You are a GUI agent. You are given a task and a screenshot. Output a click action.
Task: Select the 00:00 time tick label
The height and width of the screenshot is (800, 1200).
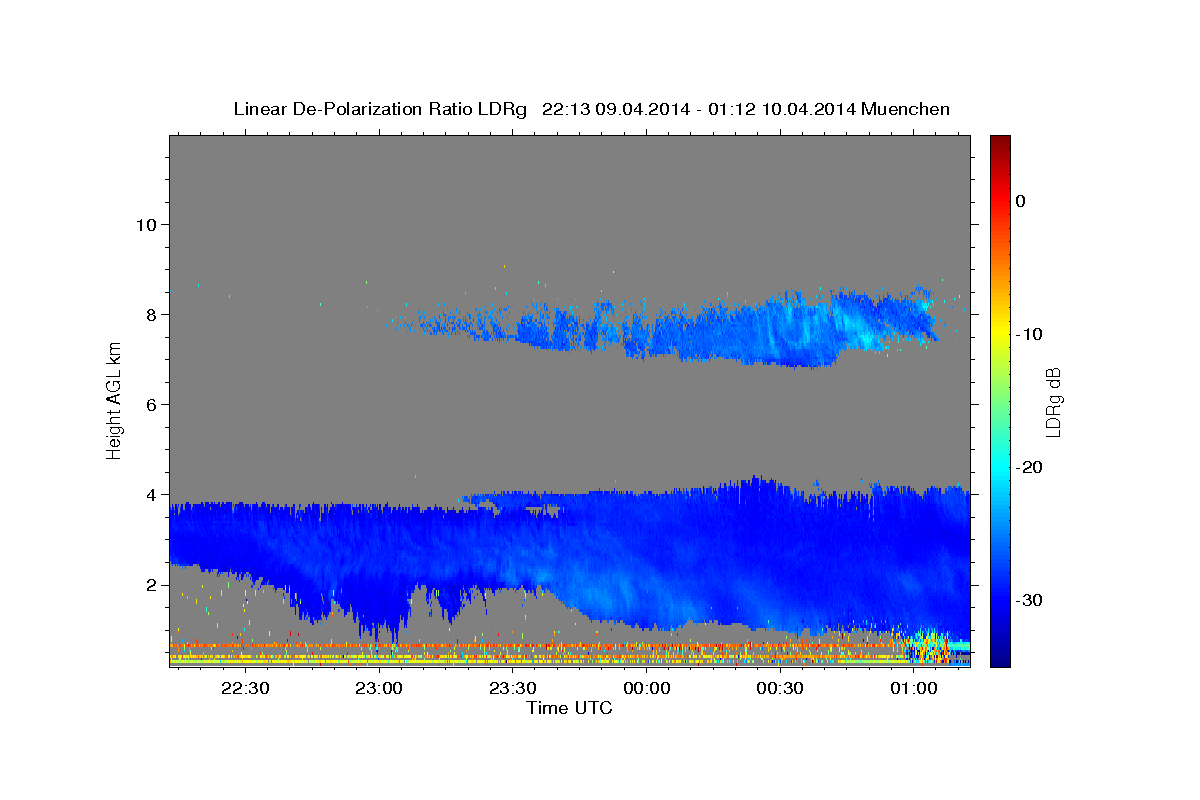[647, 688]
